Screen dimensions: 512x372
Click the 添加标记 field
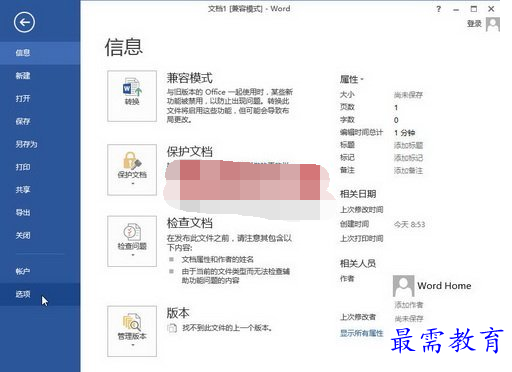[x=408, y=158]
